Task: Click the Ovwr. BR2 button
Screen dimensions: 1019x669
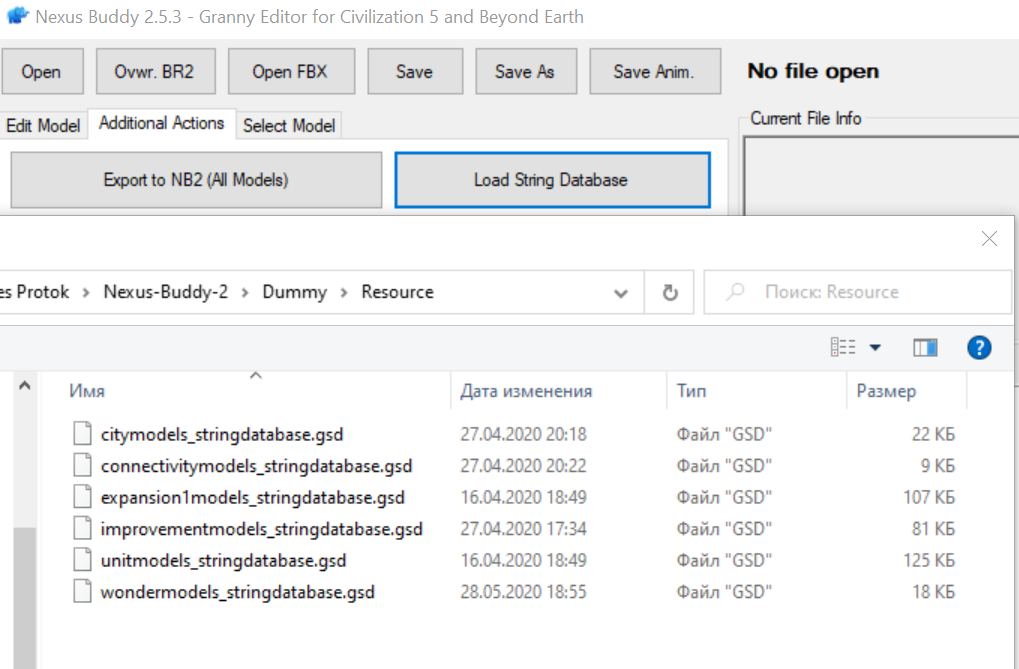Action: click(x=155, y=72)
